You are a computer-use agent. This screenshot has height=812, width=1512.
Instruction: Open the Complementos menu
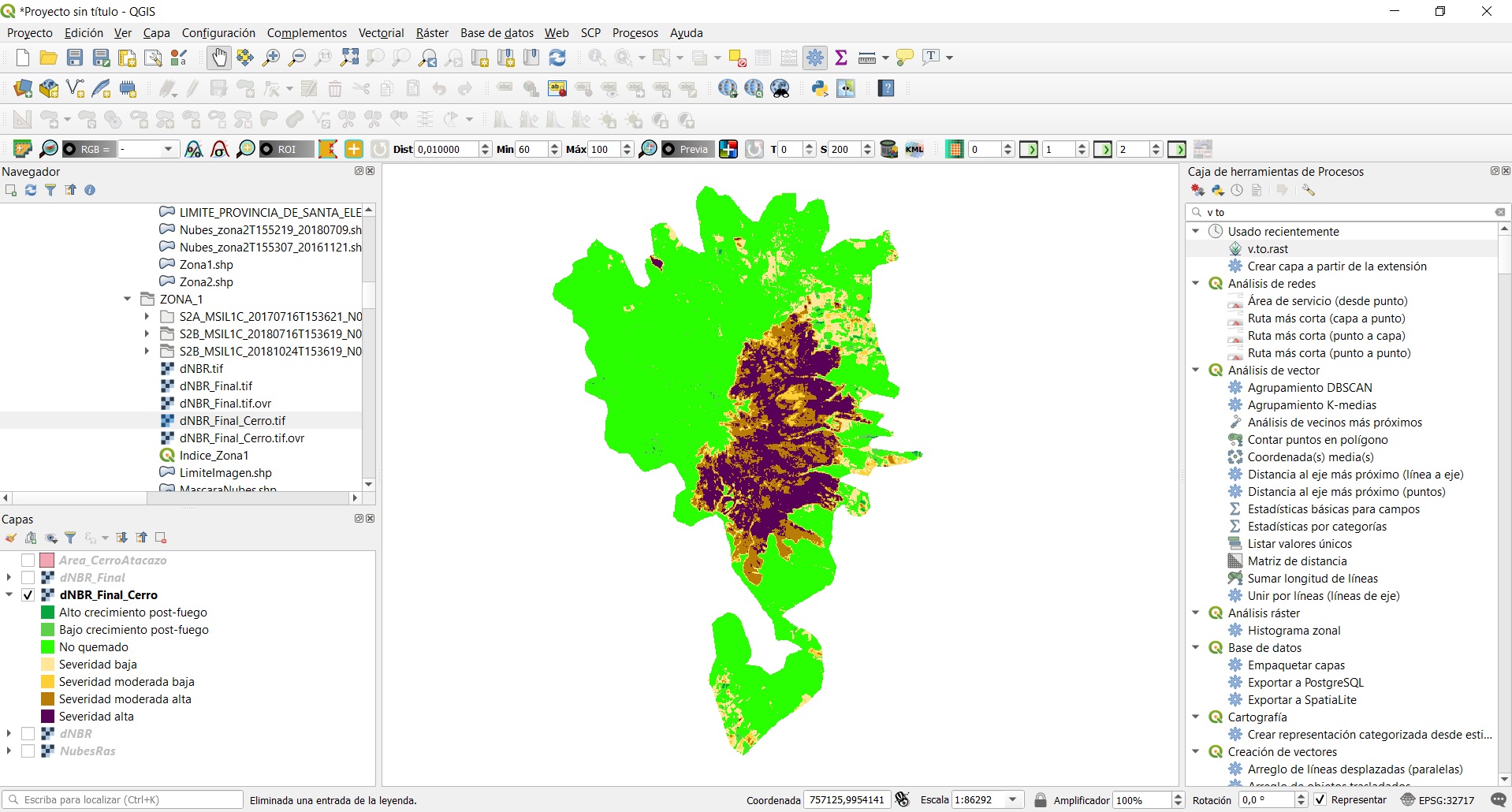(x=307, y=33)
